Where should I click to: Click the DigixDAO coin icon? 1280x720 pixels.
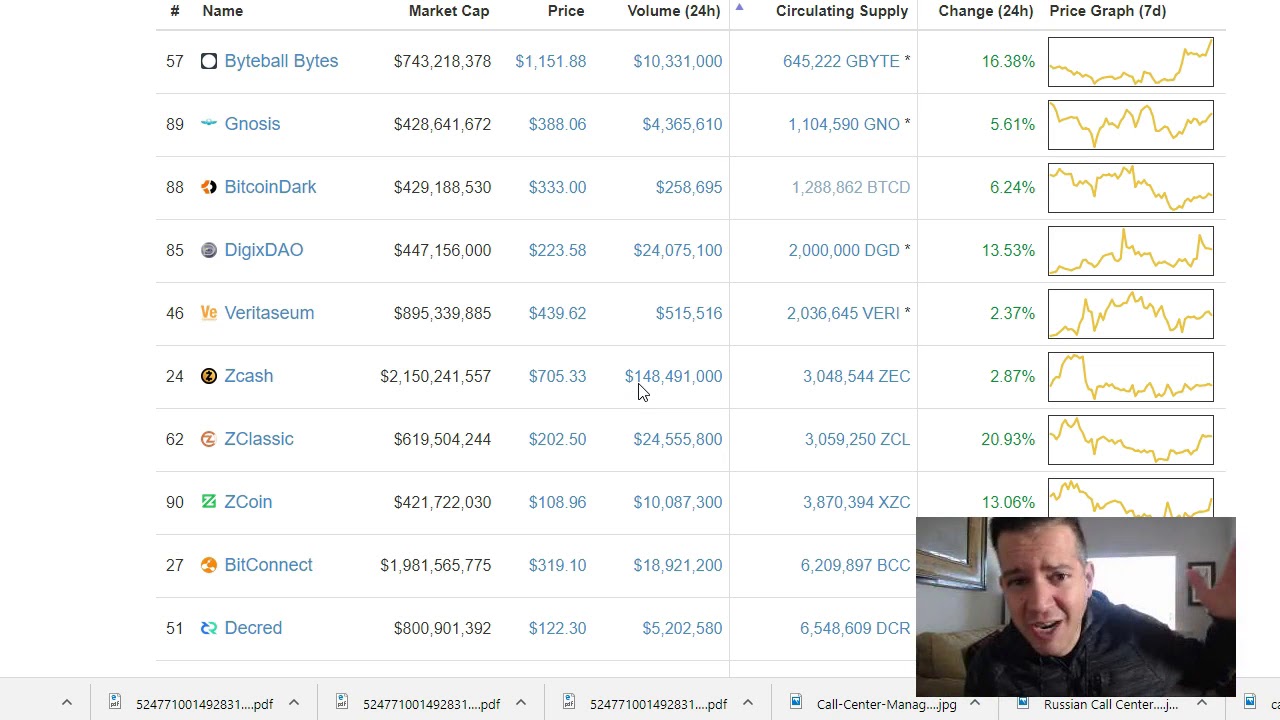point(208,250)
